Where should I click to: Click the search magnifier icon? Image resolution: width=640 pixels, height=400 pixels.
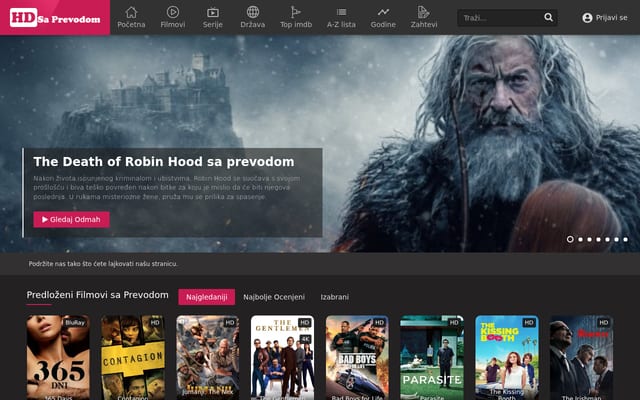(548, 18)
